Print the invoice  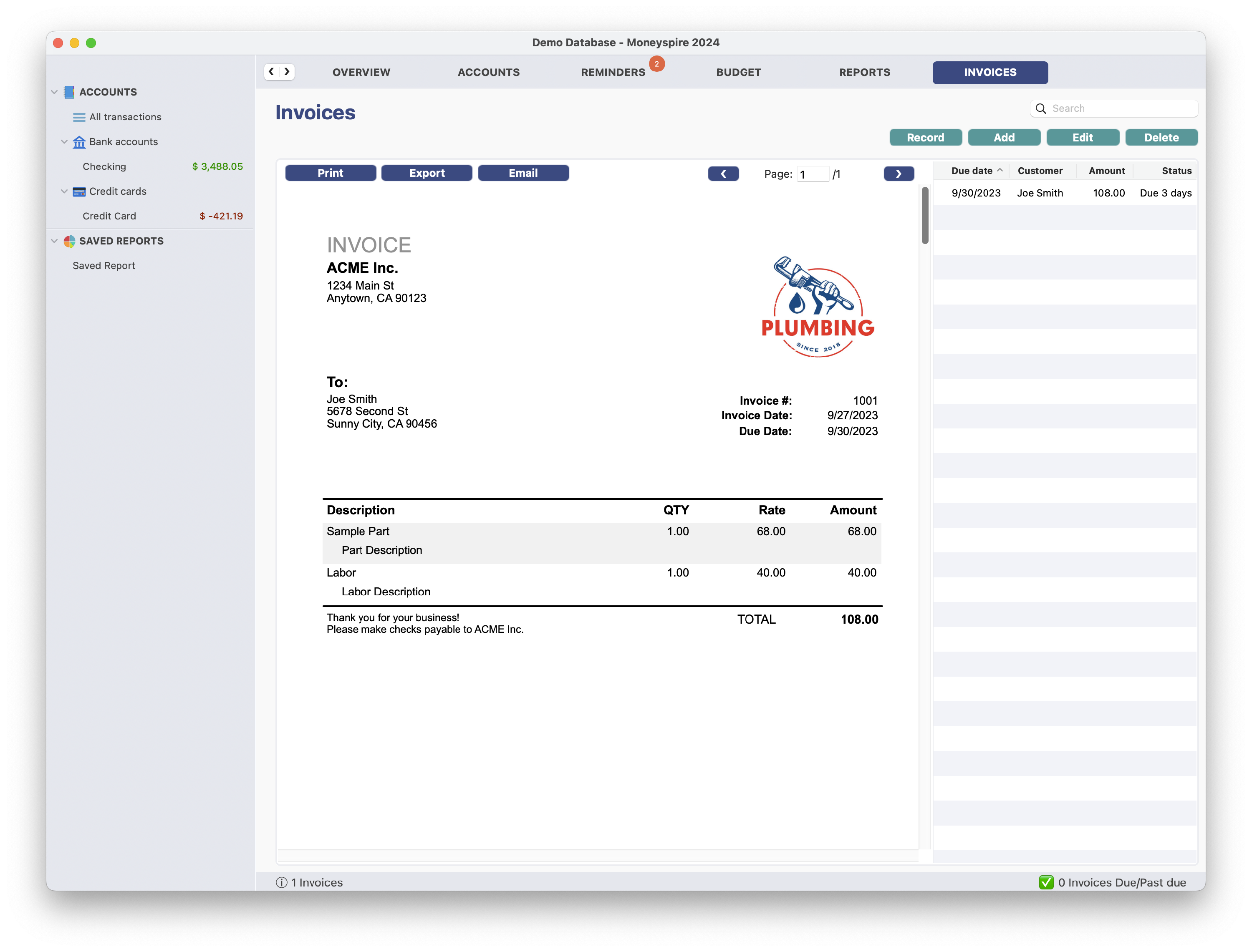331,173
